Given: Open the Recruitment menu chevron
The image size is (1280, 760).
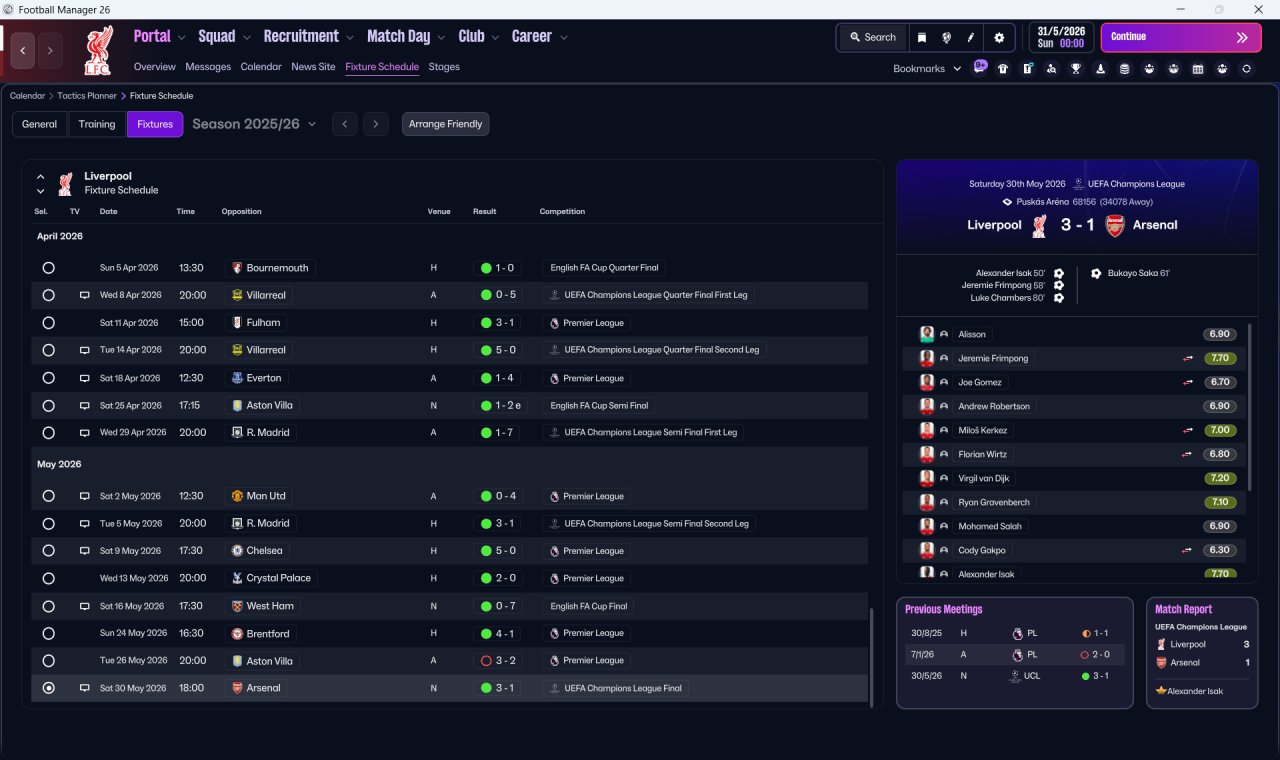Looking at the screenshot, I should tap(350, 38).
